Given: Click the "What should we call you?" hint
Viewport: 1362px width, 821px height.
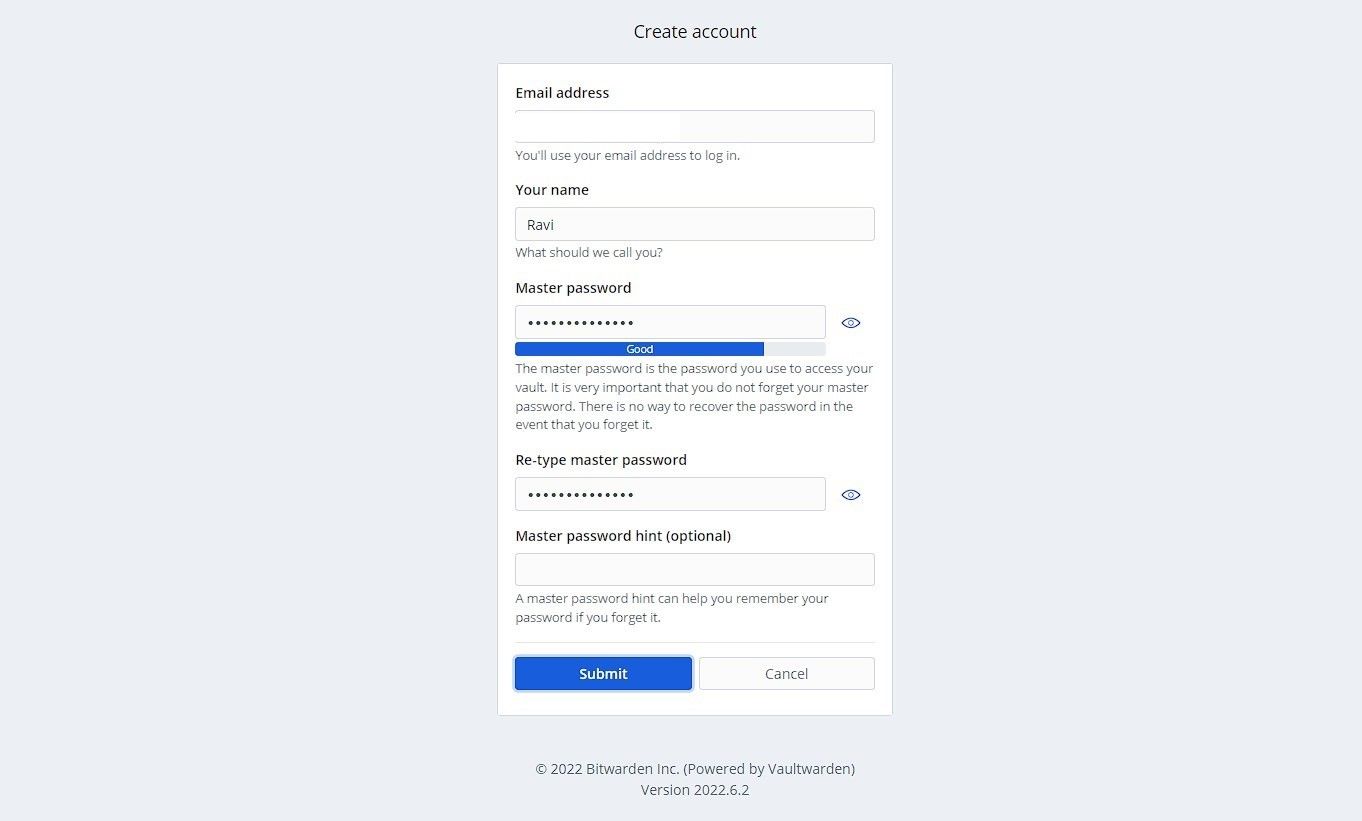Looking at the screenshot, I should pos(589,253).
